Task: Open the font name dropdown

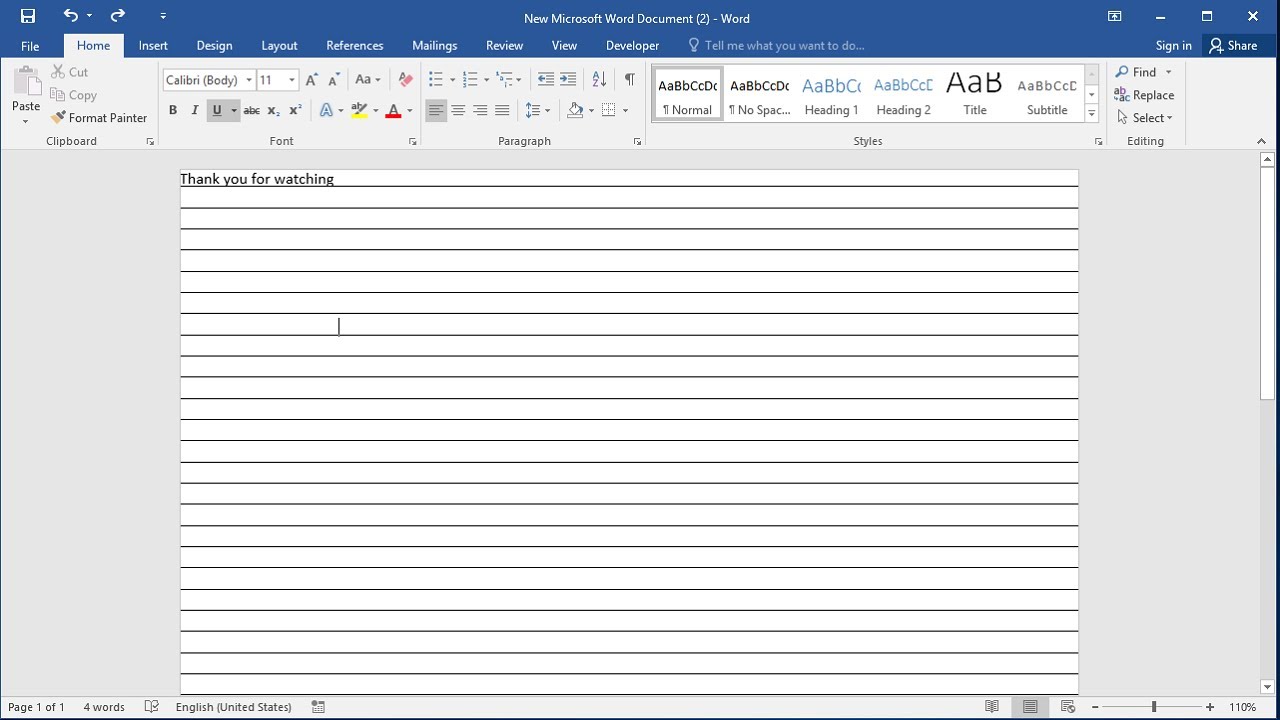Action: click(x=249, y=80)
